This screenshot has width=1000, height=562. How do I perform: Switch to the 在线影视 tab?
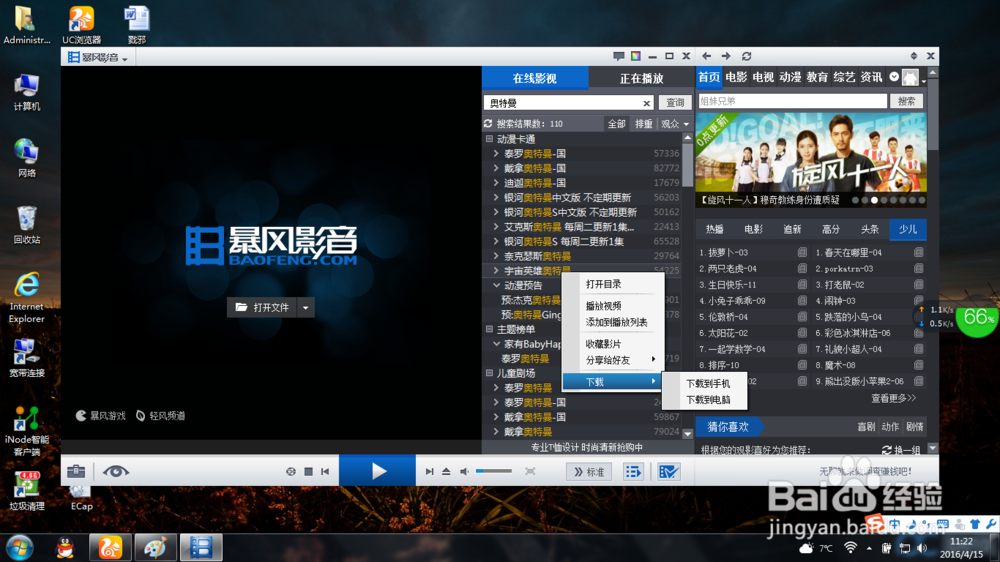pos(534,78)
